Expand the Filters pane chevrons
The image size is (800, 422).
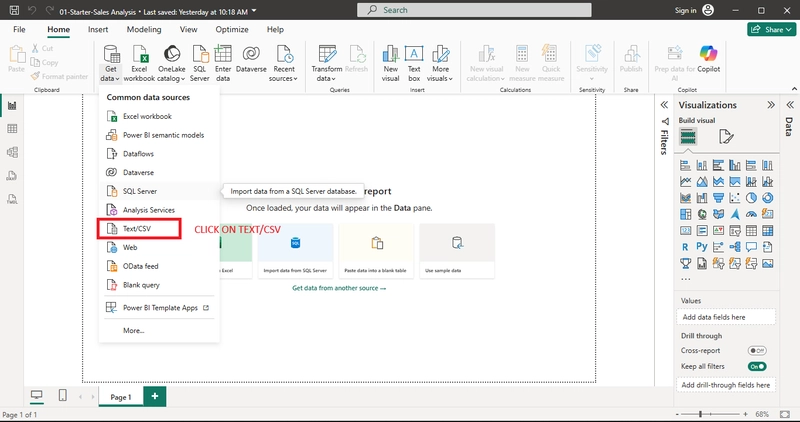point(664,105)
